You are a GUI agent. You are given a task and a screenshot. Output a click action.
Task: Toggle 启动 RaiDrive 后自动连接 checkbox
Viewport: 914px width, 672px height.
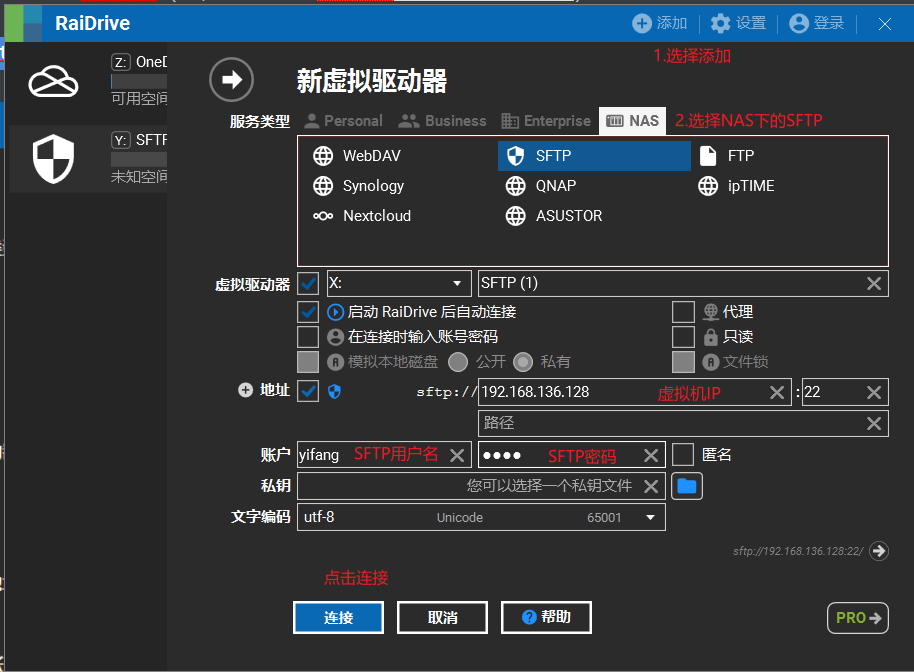click(x=308, y=312)
